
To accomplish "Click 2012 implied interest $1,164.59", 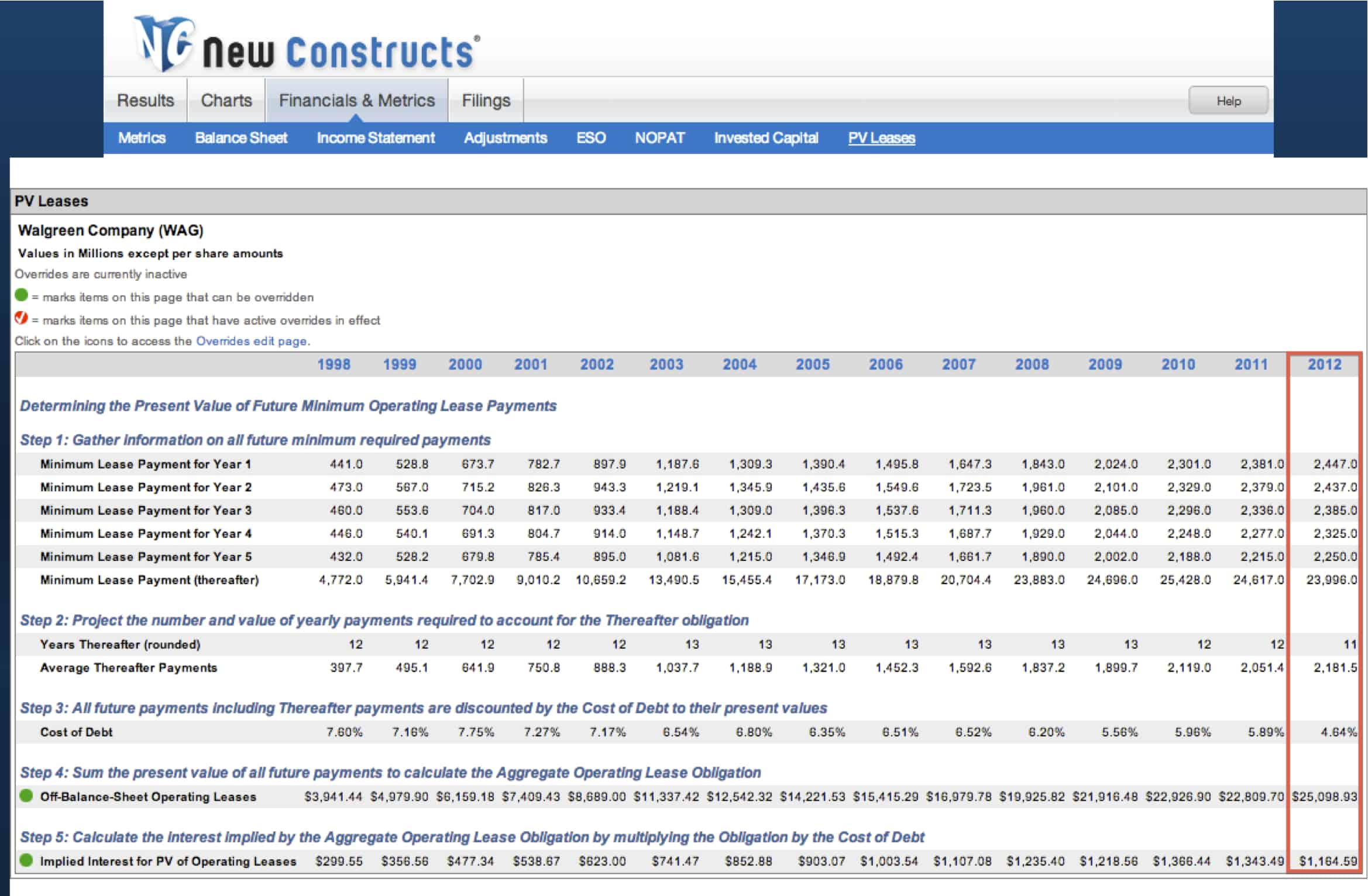I will click(x=1328, y=861).
